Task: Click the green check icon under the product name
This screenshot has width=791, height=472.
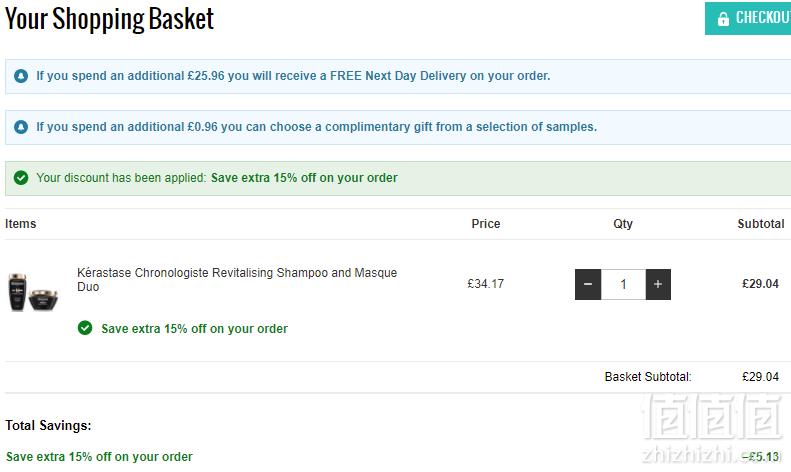Action: click(85, 328)
